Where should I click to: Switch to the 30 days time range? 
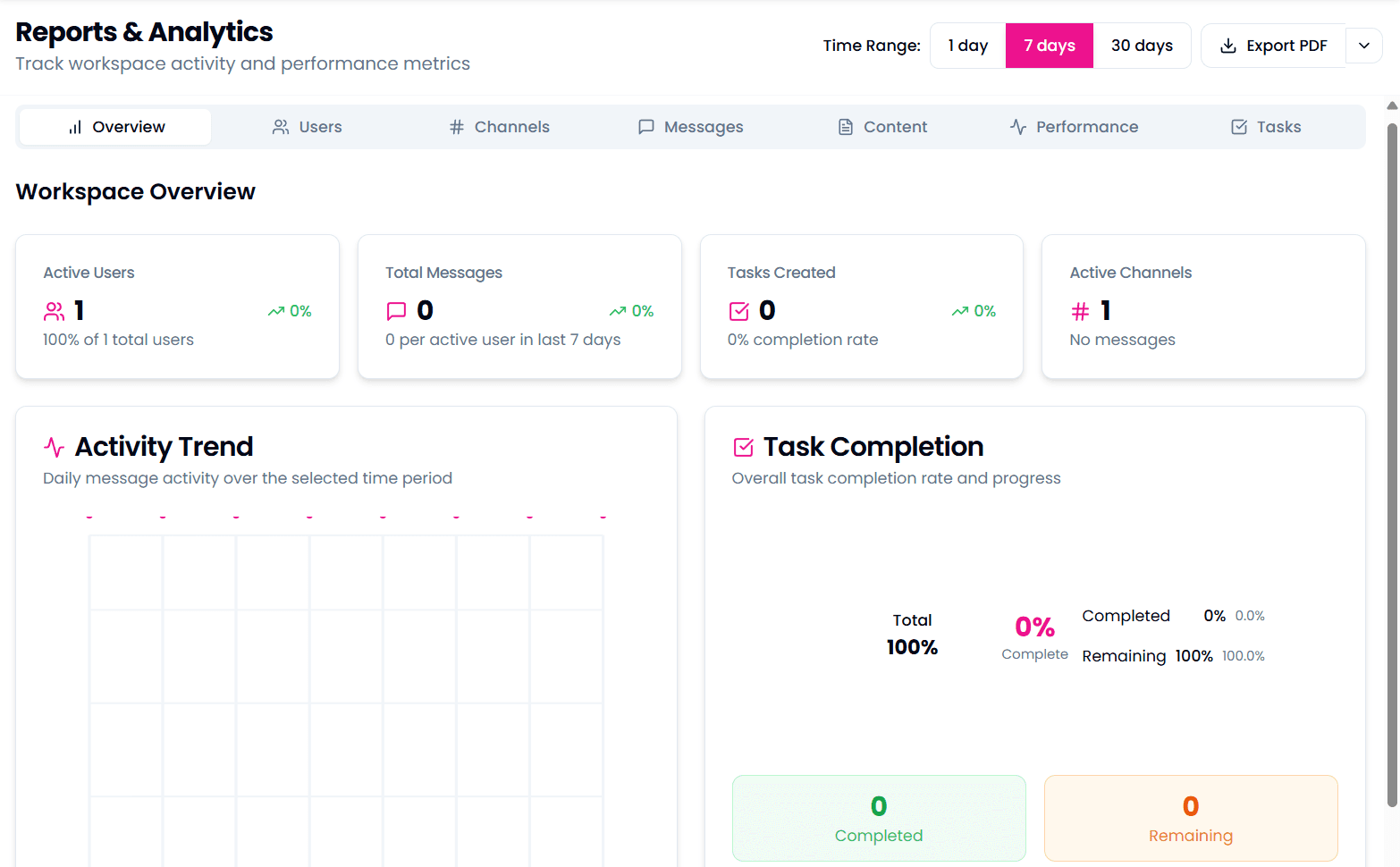(x=1142, y=45)
